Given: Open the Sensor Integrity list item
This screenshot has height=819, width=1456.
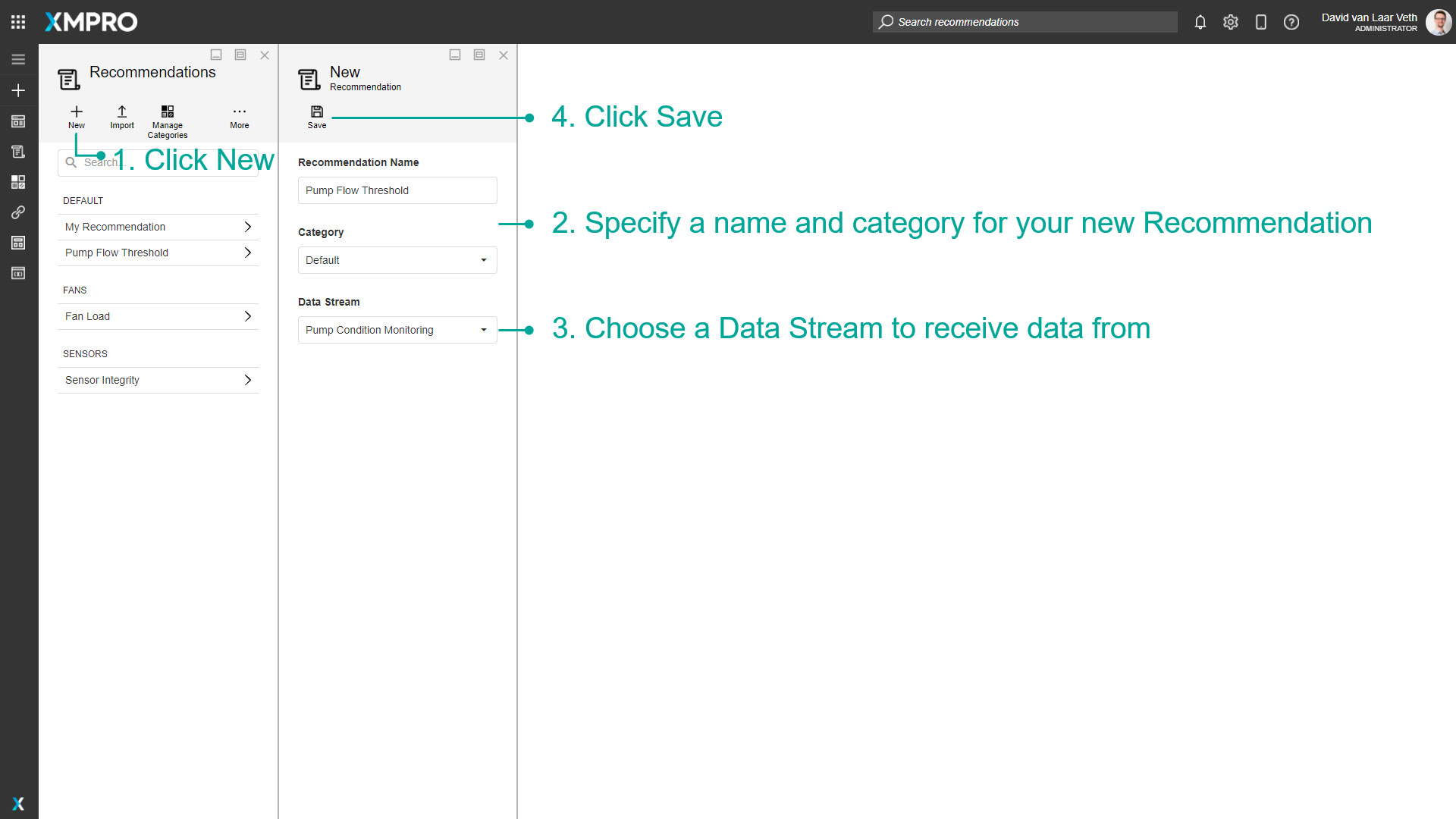Looking at the screenshot, I should click(158, 380).
